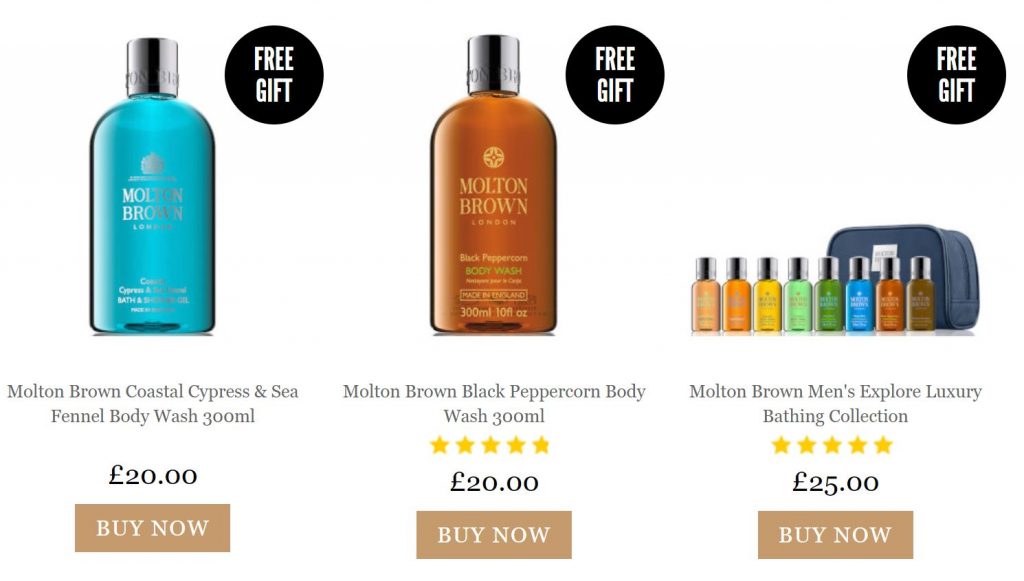Click Free Gift badge on Black Peppercorn product
The width and height of the screenshot is (1024, 581).
[x=615, y=75]
